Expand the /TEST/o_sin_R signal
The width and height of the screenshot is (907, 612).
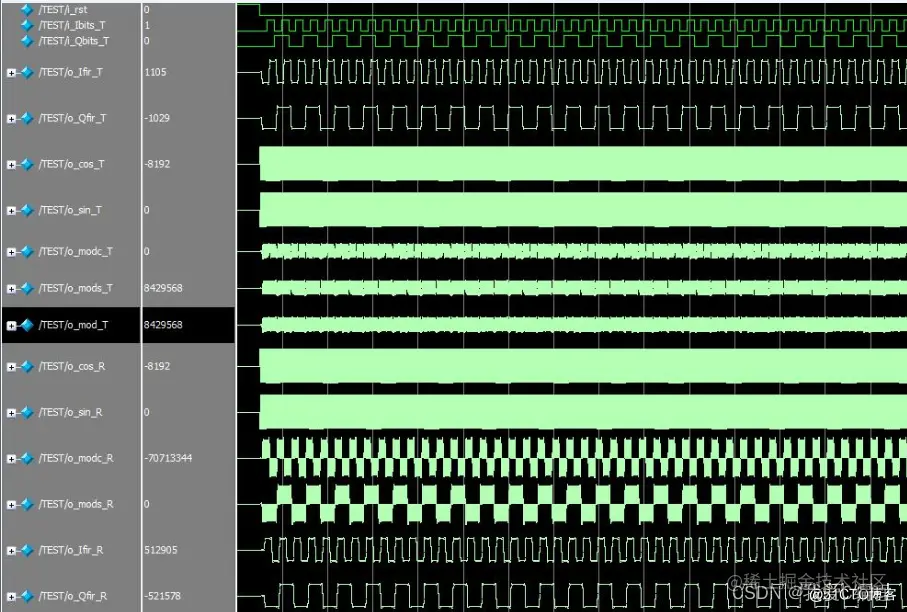(11, 413)
